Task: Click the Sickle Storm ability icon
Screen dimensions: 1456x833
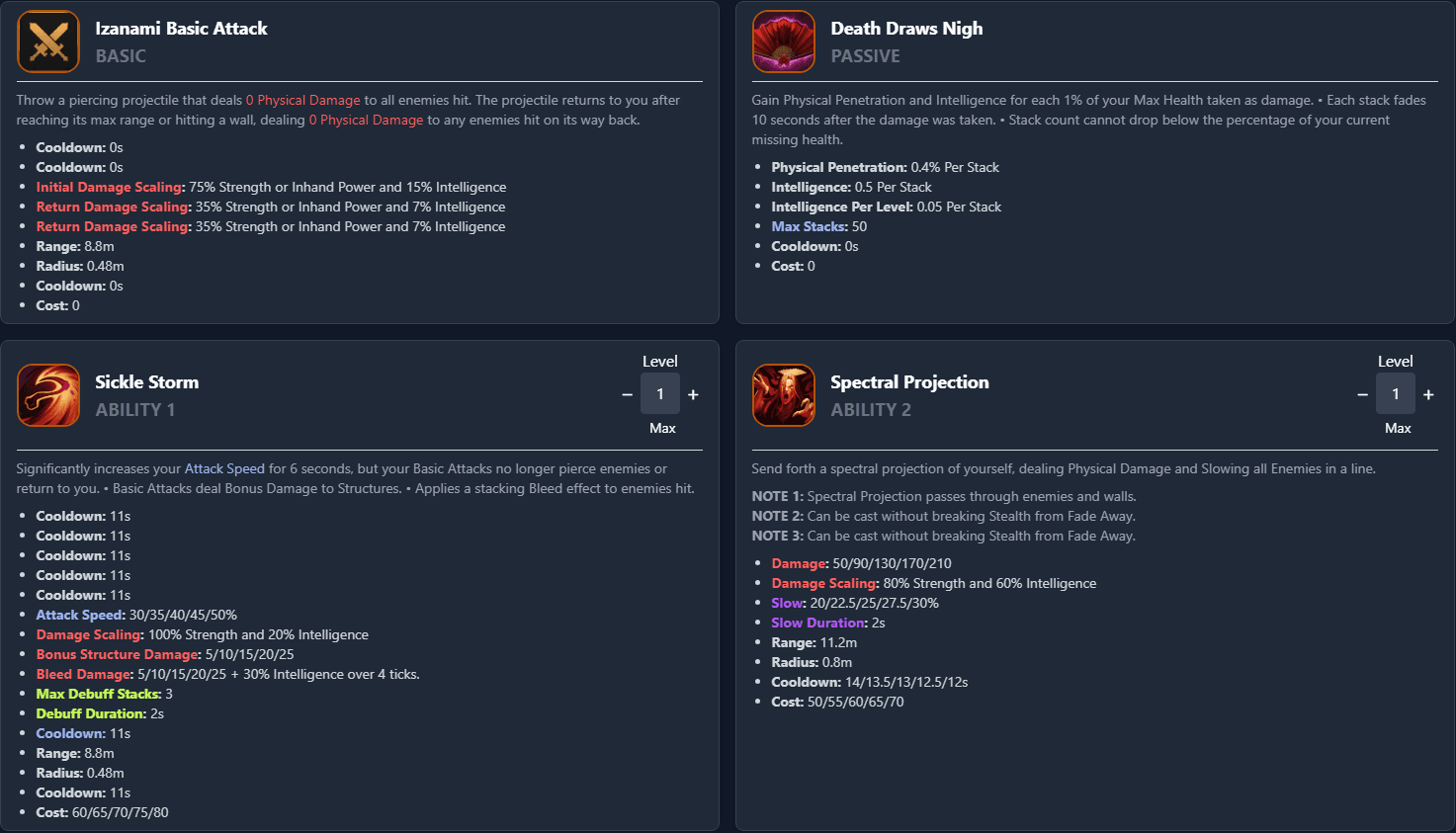Action: 48,395
